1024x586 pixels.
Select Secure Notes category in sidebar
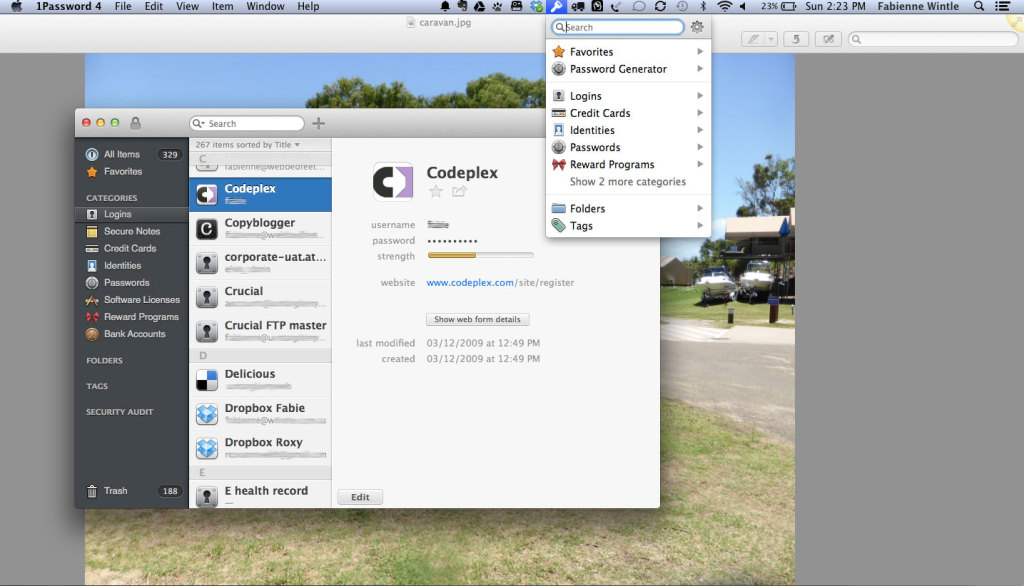[131, 231]
